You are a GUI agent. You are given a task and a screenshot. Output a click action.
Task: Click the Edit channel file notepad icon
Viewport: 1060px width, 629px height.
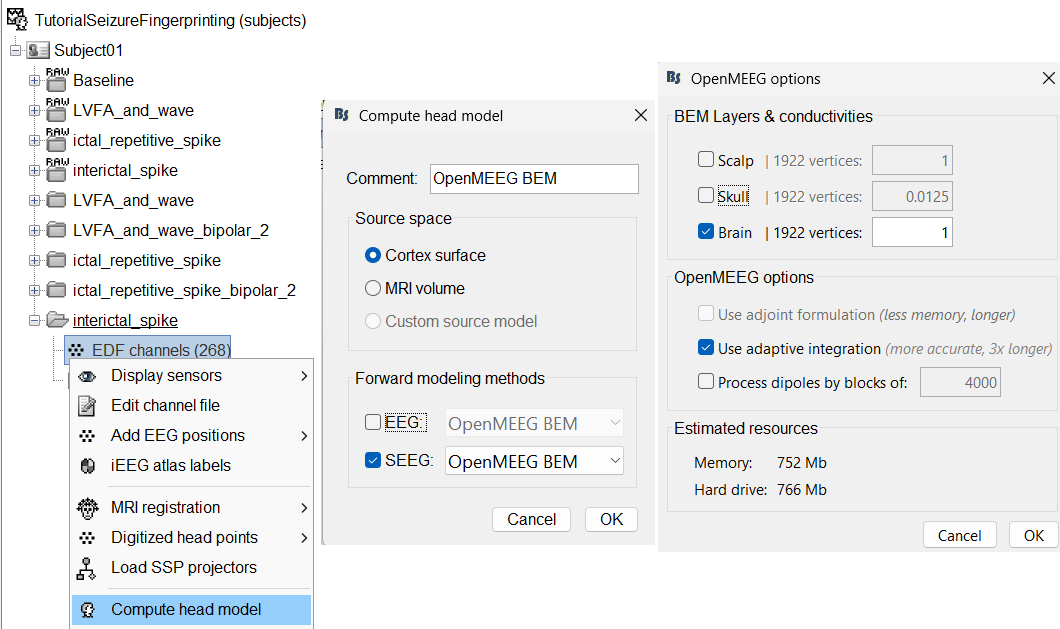(x=88, y=406)
